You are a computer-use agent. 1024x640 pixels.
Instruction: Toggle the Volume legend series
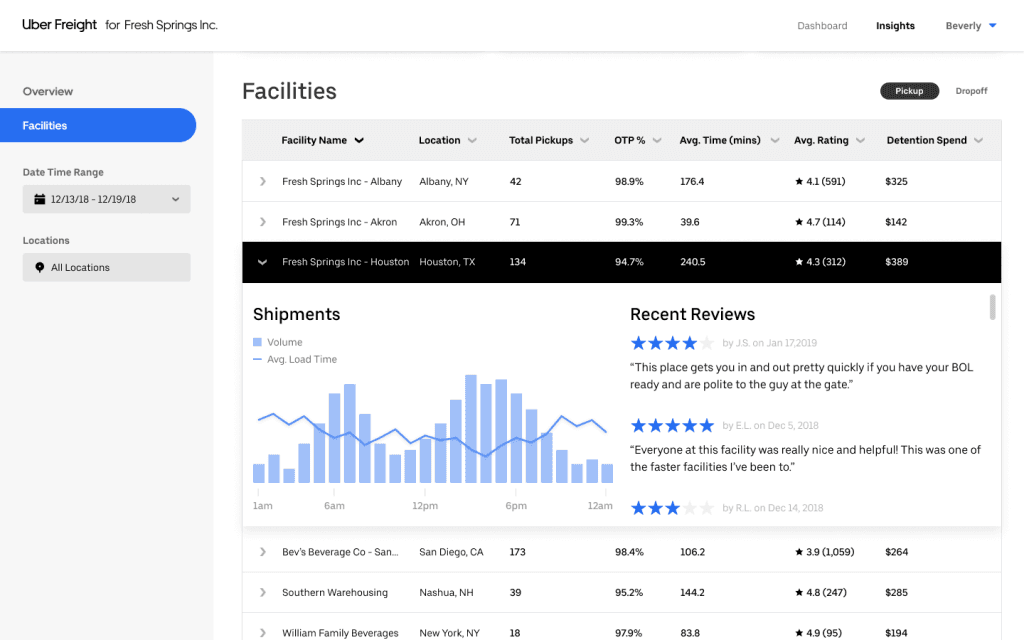tap(259, 342)
